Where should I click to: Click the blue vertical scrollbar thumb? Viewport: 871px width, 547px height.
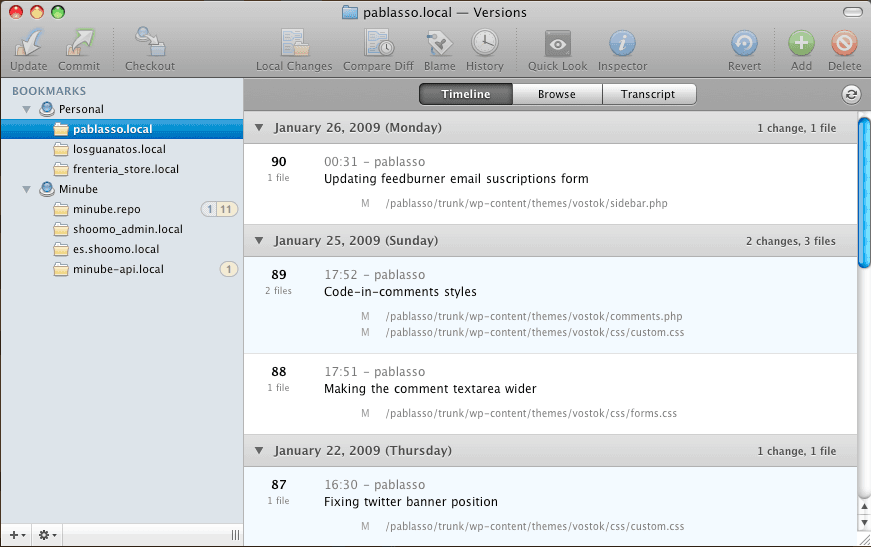tap(864, 192)
